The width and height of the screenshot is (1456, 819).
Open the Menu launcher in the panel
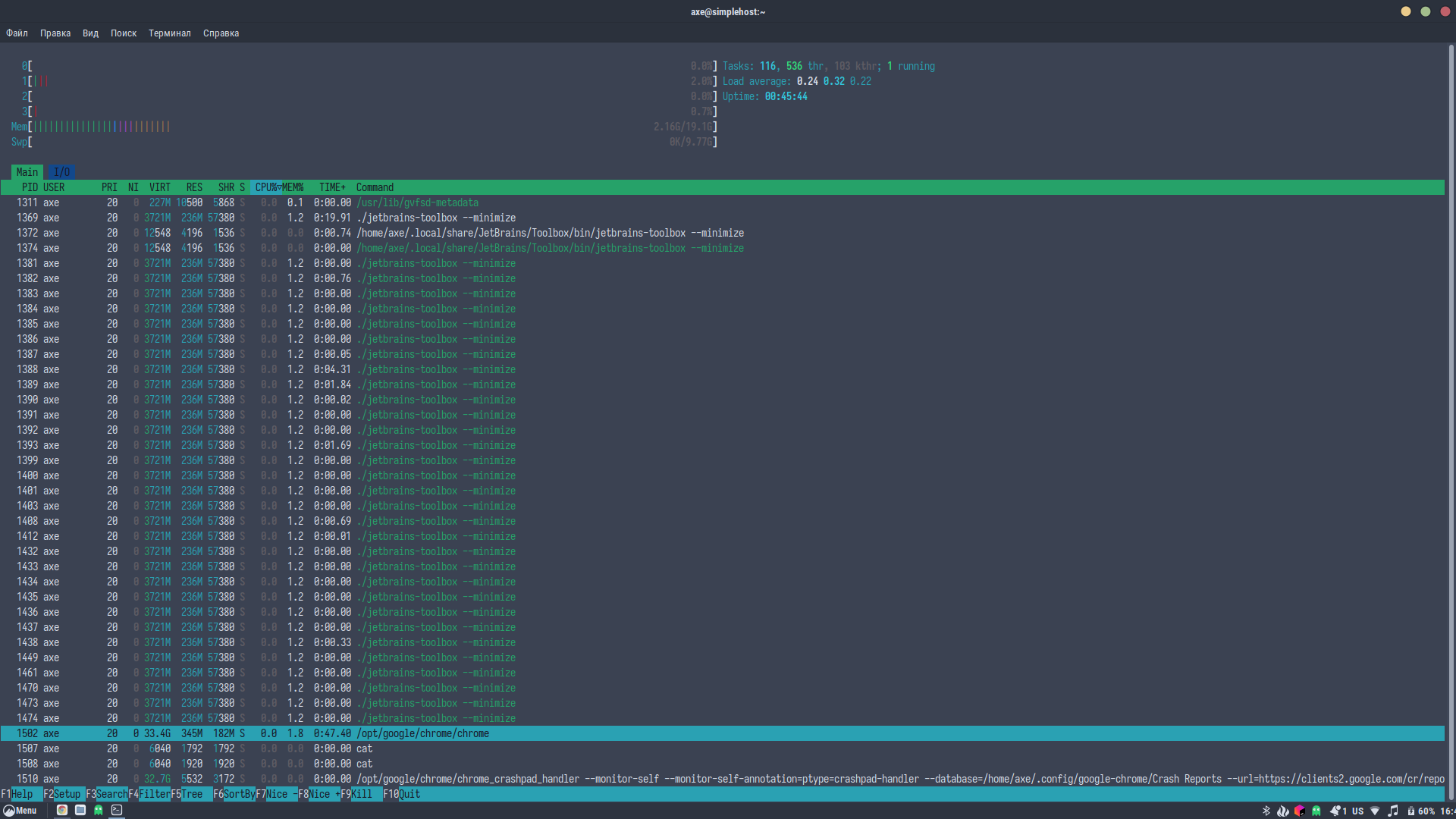coord(20,811)
